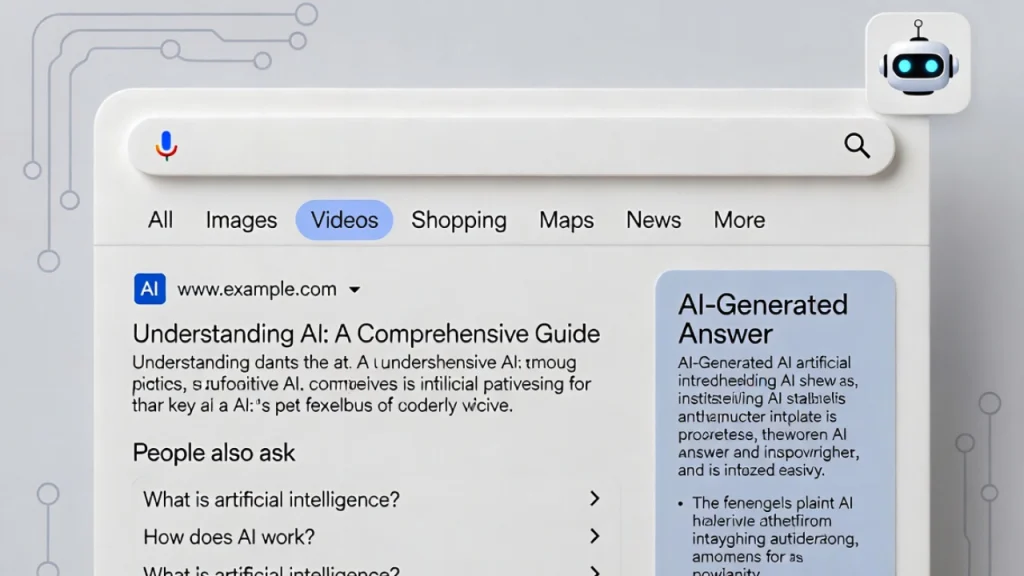
Task: Expand the dropdown arrow next to www.example.com
Action: click(x=354, y=289)
